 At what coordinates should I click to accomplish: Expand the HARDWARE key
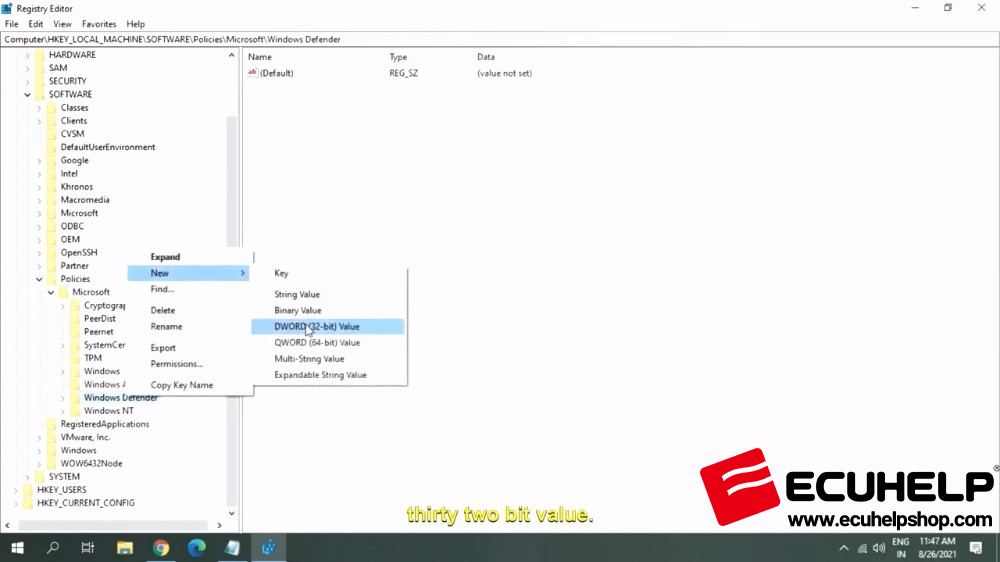coord(27,55)
